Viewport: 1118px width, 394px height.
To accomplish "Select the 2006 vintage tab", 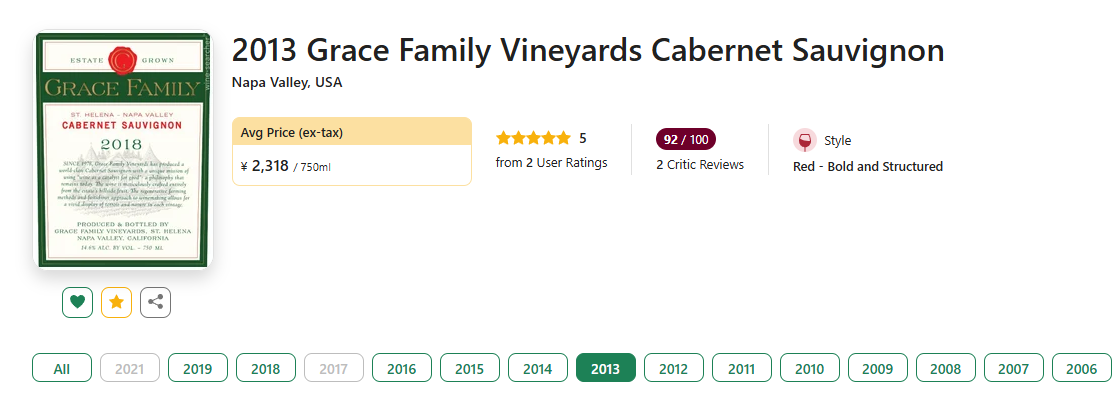I will click(x=1082, y=368).
